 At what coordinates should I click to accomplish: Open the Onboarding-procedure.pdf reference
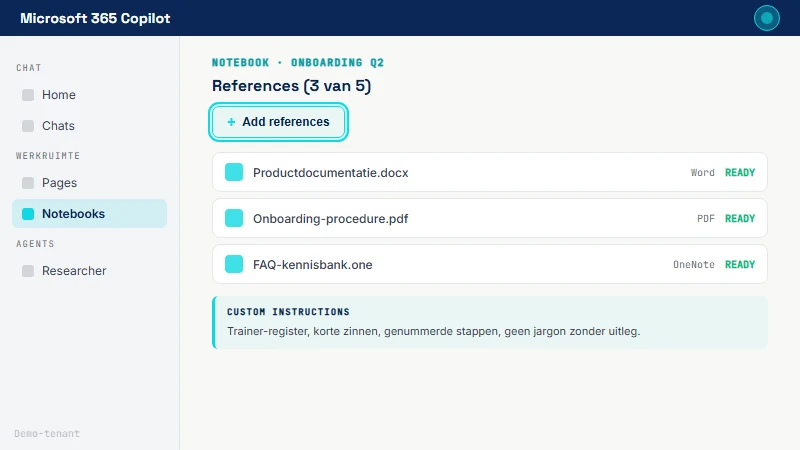click(x=490, y=218)
